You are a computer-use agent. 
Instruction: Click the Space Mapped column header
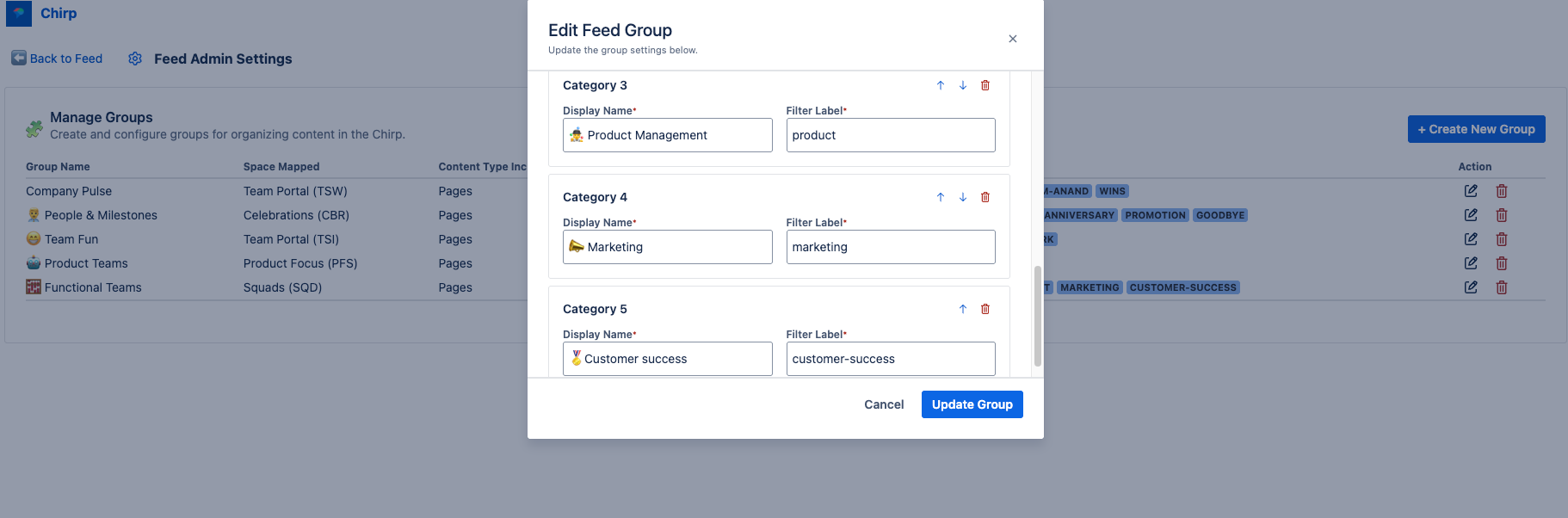[281, 167]
